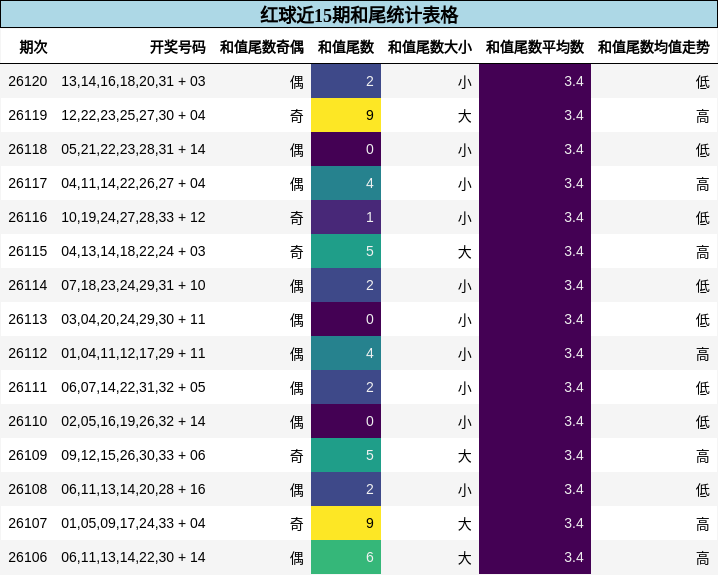Click draw numbers 04,11,14,22,26,27 + 04
Image resolution: width=718 pixels, height=575 pixels.
click(x=133, y=183)
